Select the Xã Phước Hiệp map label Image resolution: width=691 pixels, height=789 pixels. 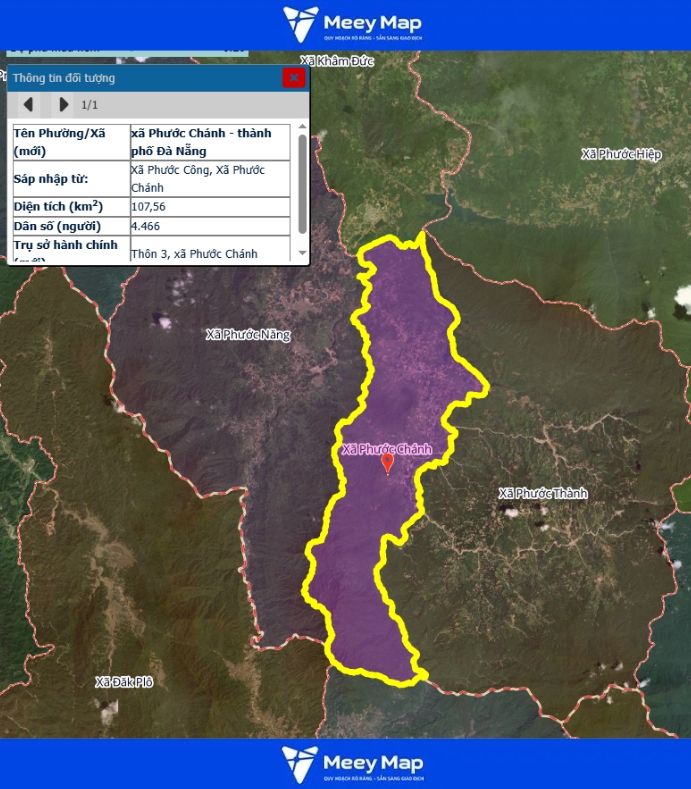621,154
